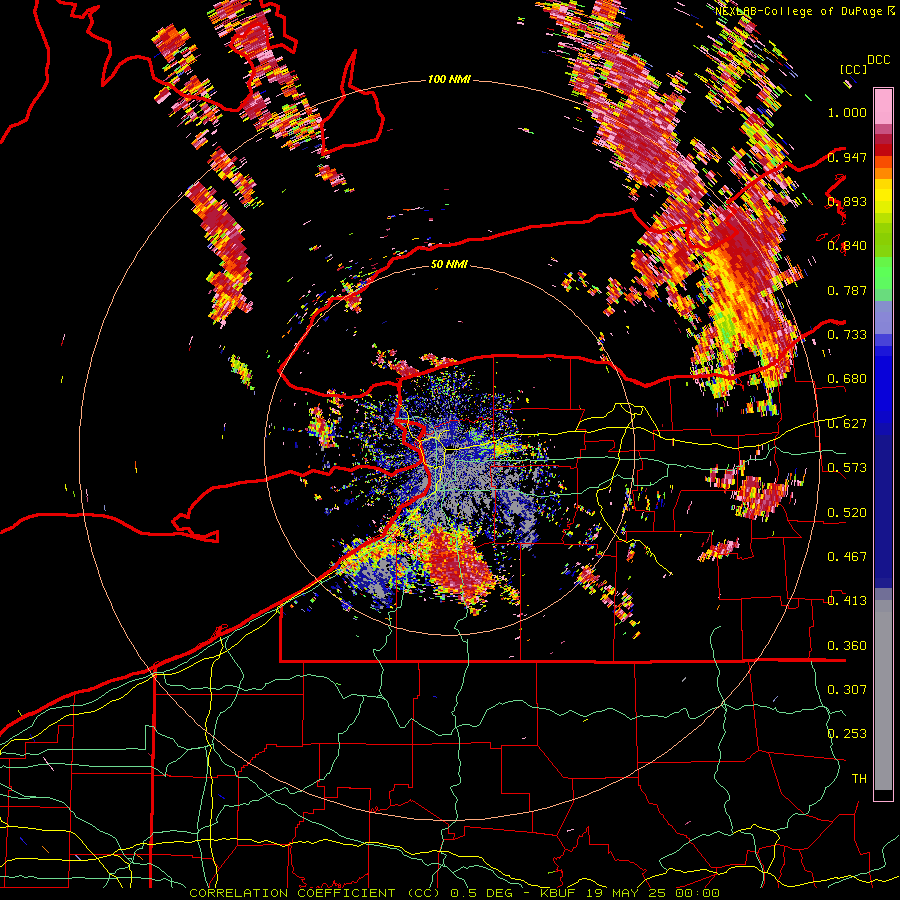
Task: Click the 0.787 scale value
Action: pyautogui.click(x=847, y=290)
